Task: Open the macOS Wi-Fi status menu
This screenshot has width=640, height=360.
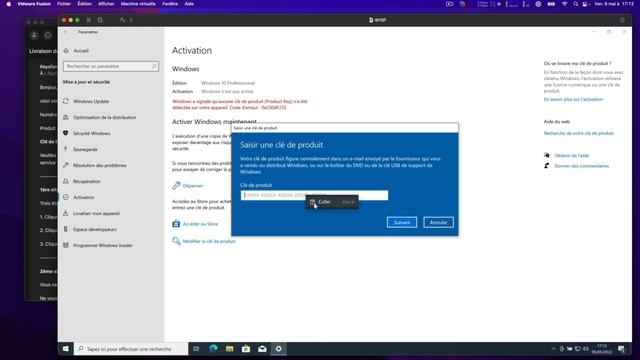Action: click(x=564, y=4)
